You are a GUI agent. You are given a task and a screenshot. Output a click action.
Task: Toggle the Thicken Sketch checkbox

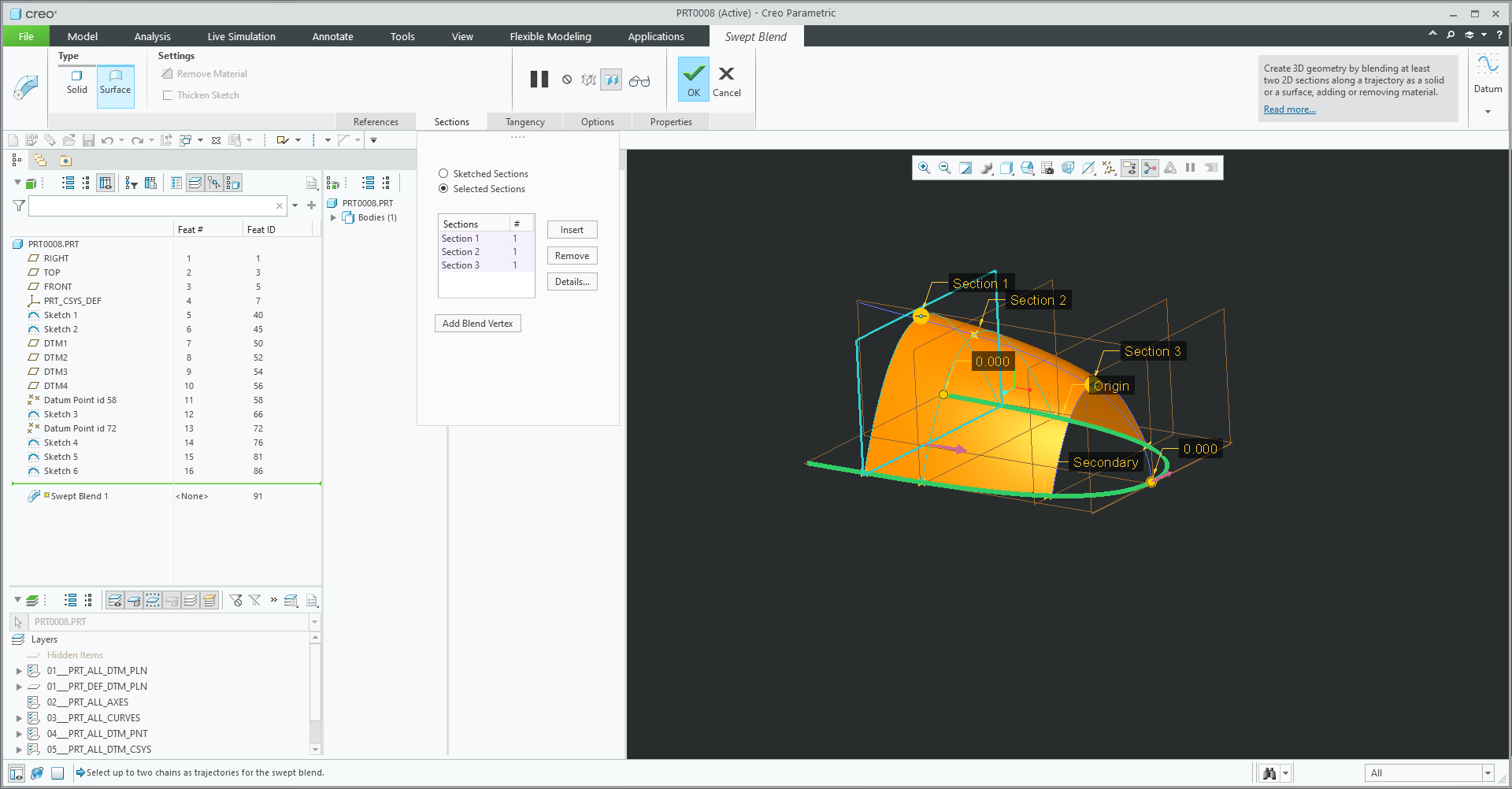click(x=168, y=94)
